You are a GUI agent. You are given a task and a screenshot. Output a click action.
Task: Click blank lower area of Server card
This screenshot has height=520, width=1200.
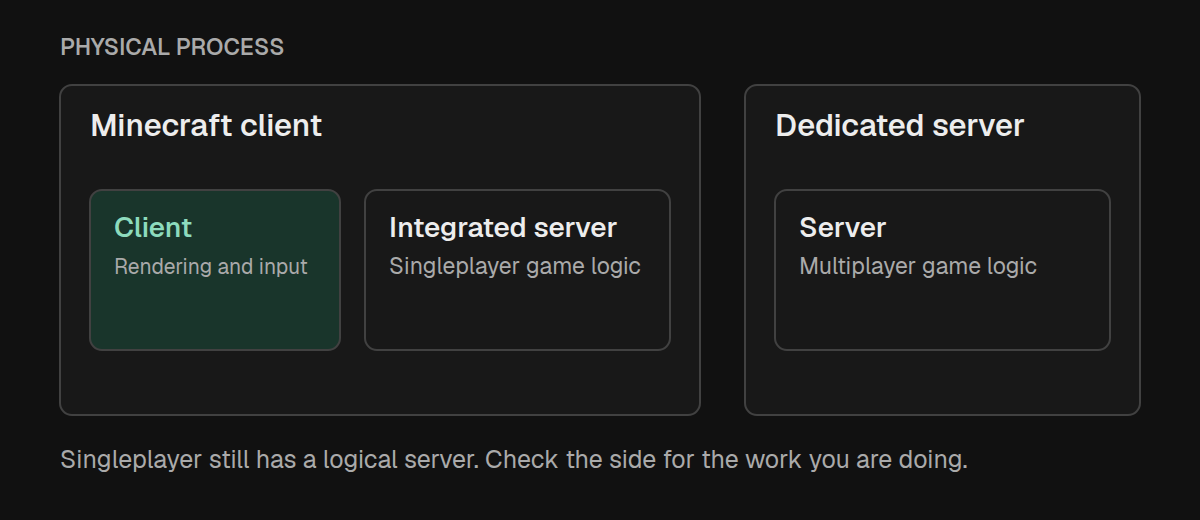tap(942, 315)
